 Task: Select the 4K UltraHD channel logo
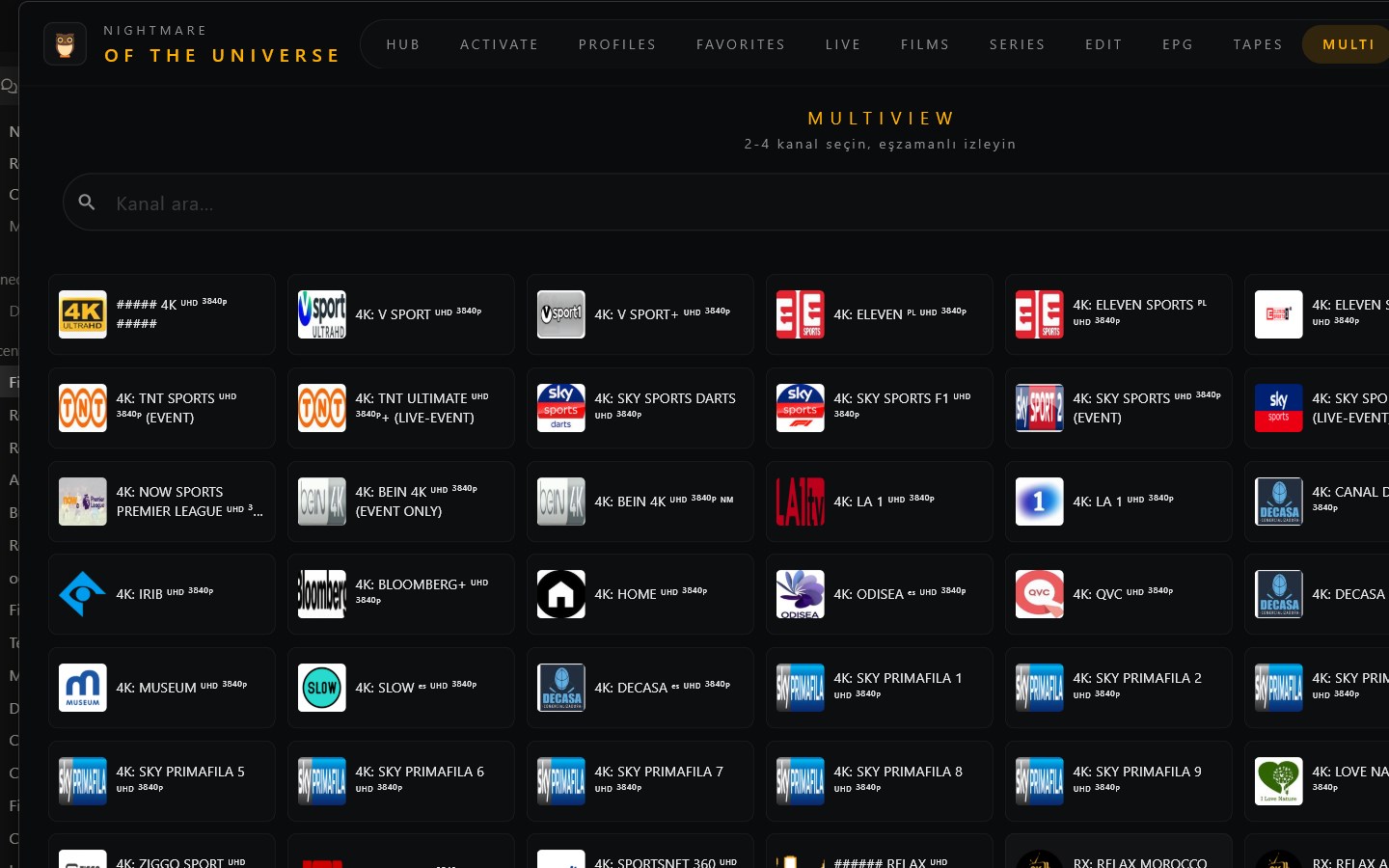click(x=83, y=314)
